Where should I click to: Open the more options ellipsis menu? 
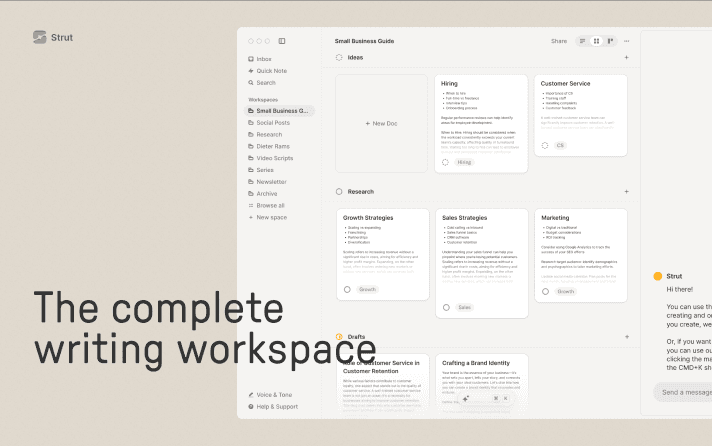[x=627, y=41]
